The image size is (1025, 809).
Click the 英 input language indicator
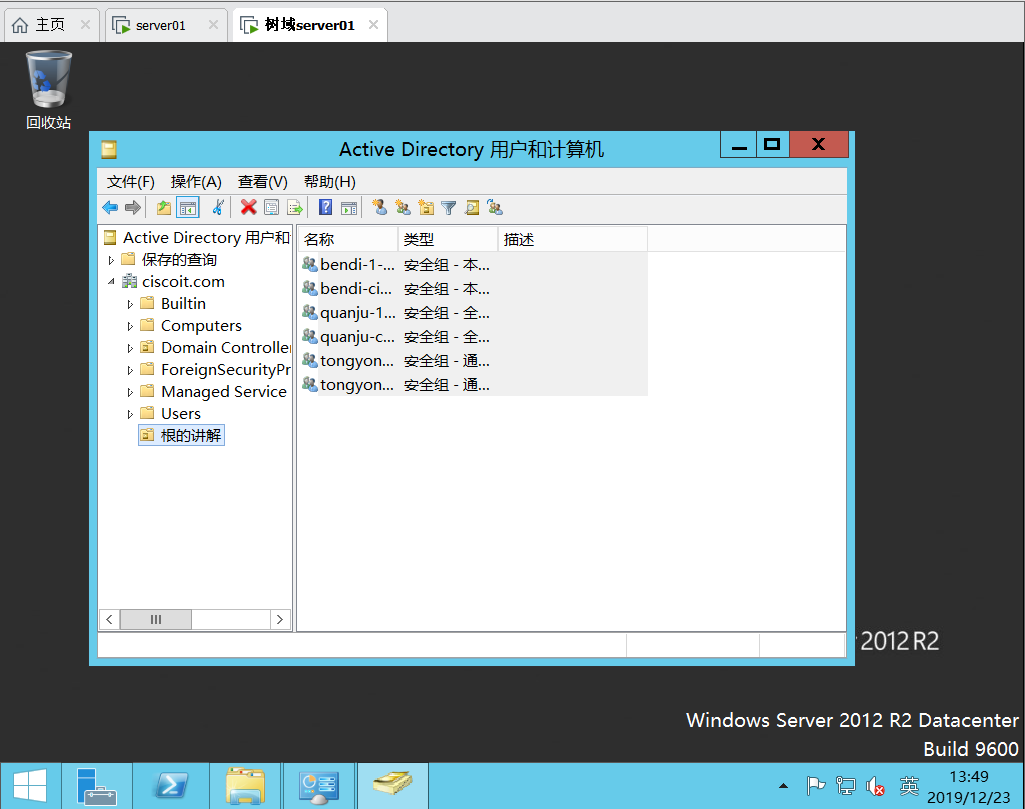[x=909, y=785]
